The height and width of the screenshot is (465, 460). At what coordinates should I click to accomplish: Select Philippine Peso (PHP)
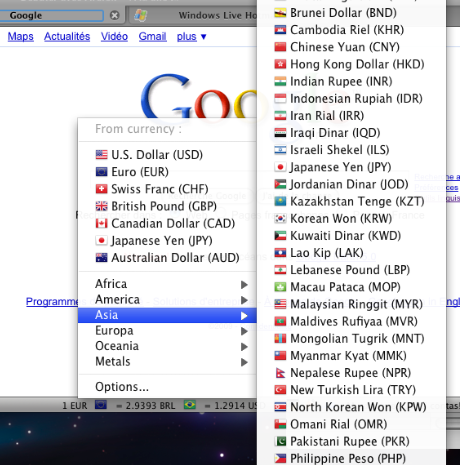pos(352,459)
